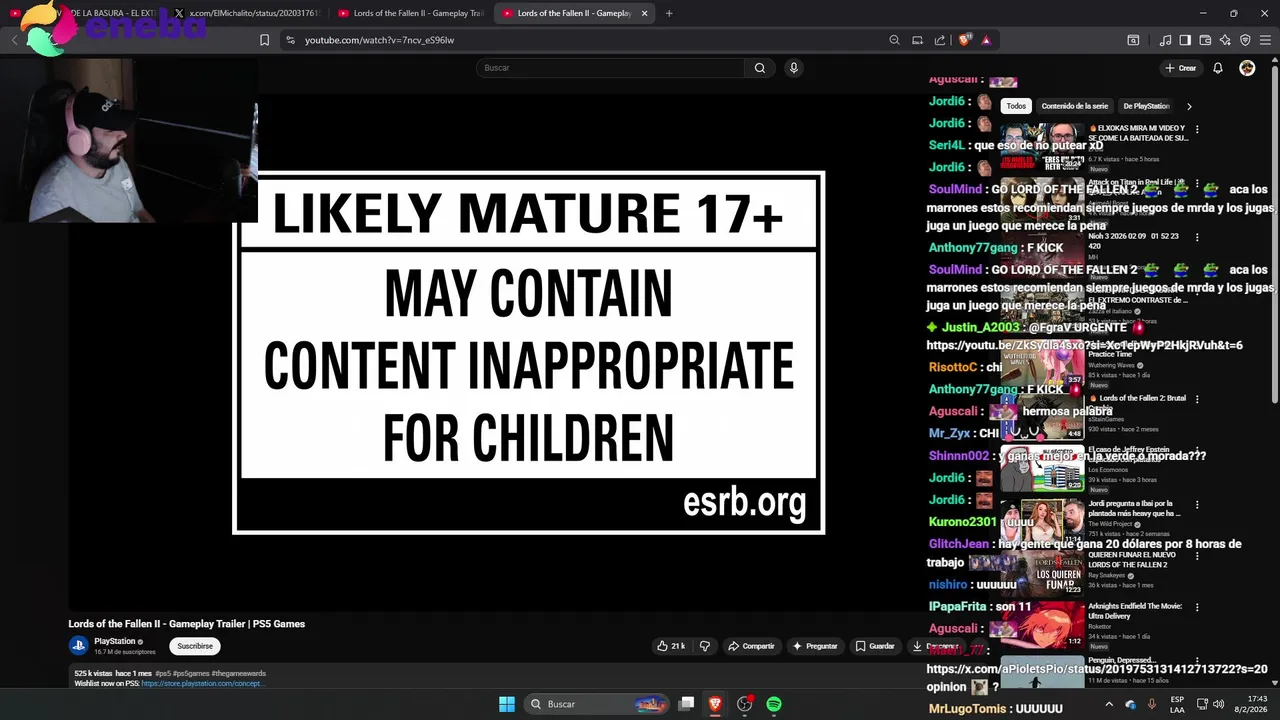Click the Brave Shields lion icon
Image resolution: width=1280 pixels, height=720 pixels.
(965, 40)
